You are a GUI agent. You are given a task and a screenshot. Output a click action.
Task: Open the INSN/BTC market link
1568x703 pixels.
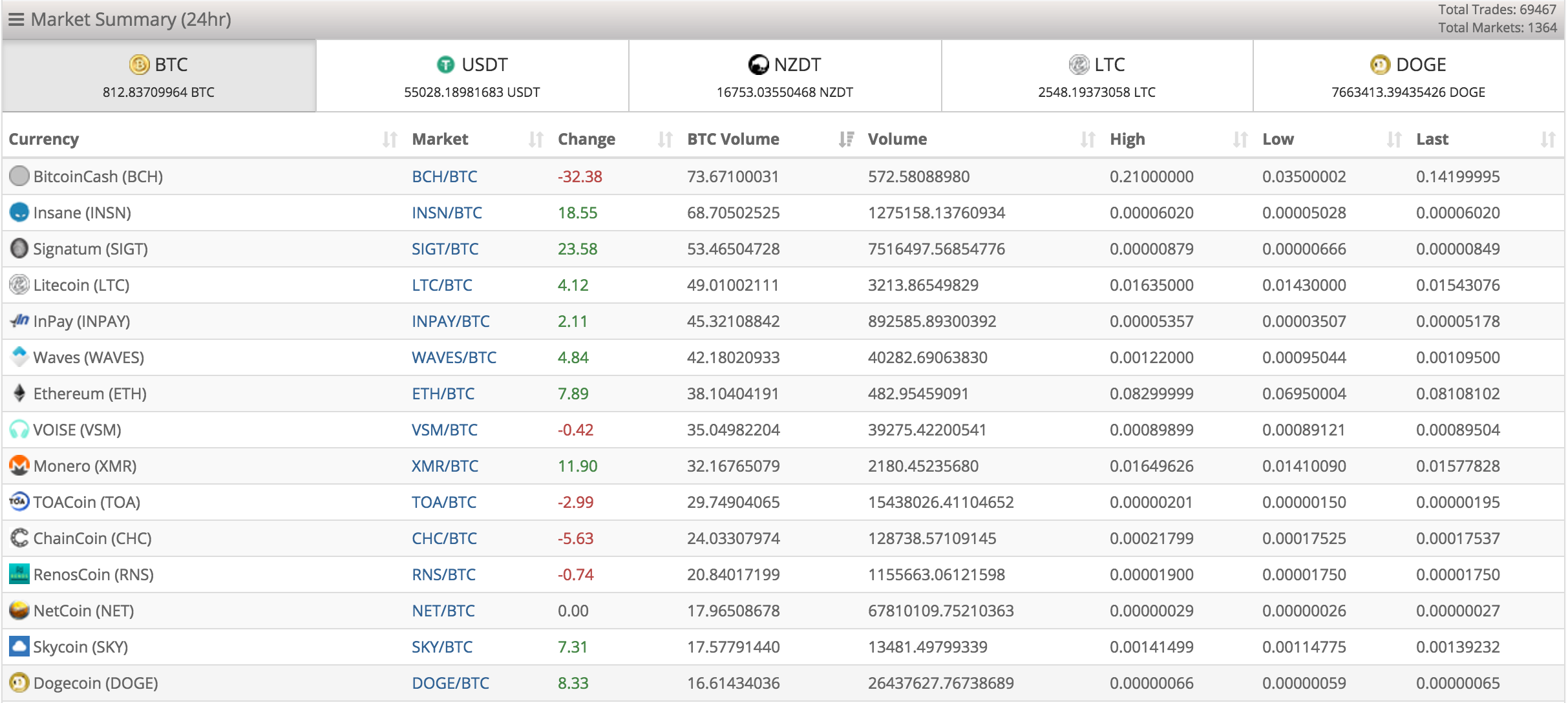pos(447,213)
